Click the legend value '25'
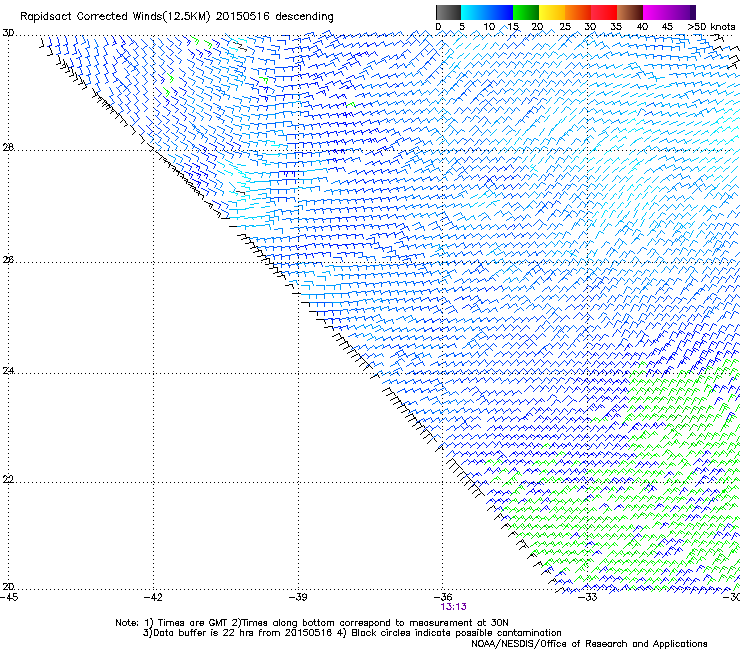Image resolution: width=740 pixels, height=650 pixels. click(x=565, y=27)
